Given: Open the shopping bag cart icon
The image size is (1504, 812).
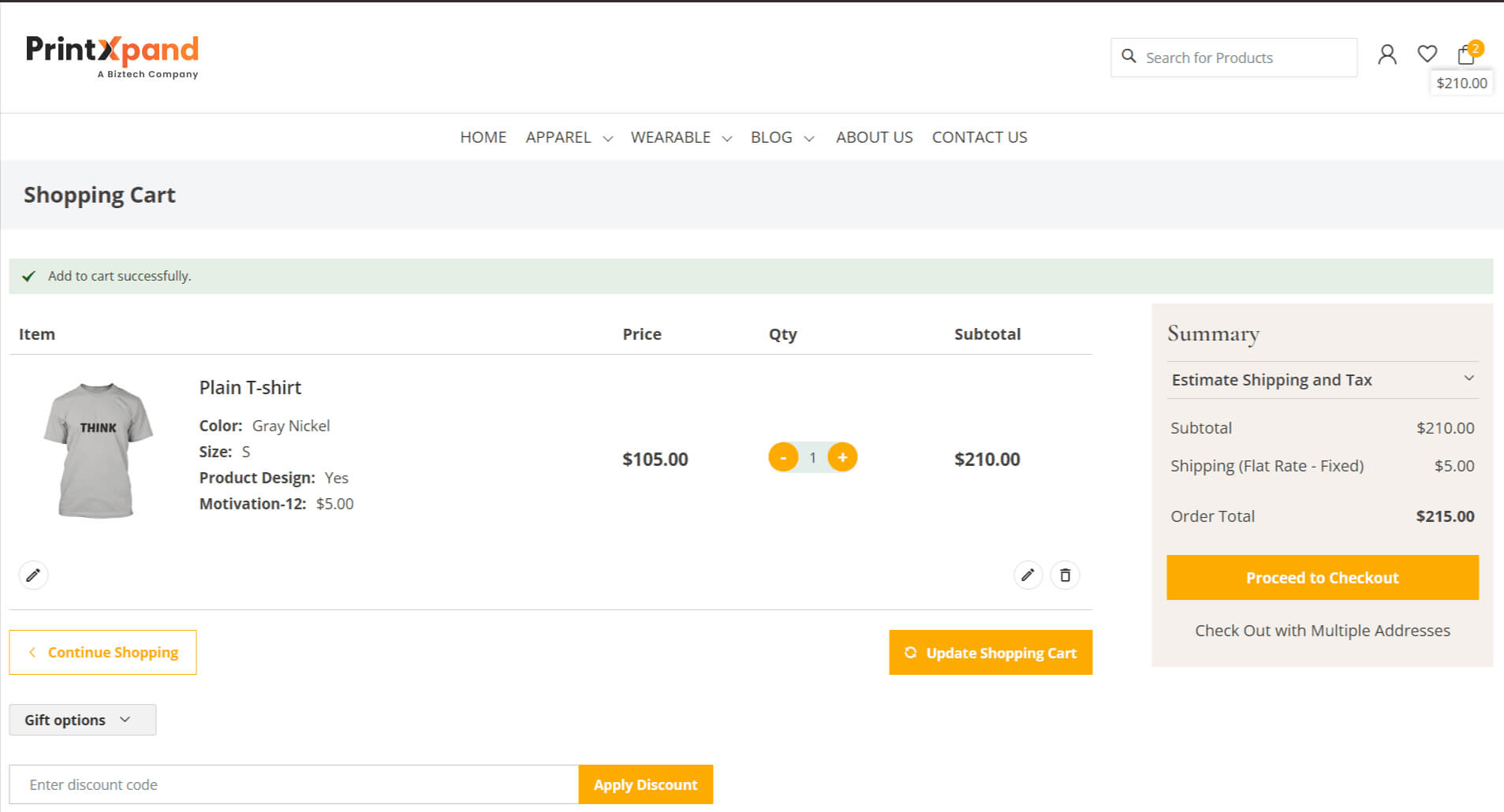Looking at the screenshot, I should tap(1466, 54).
